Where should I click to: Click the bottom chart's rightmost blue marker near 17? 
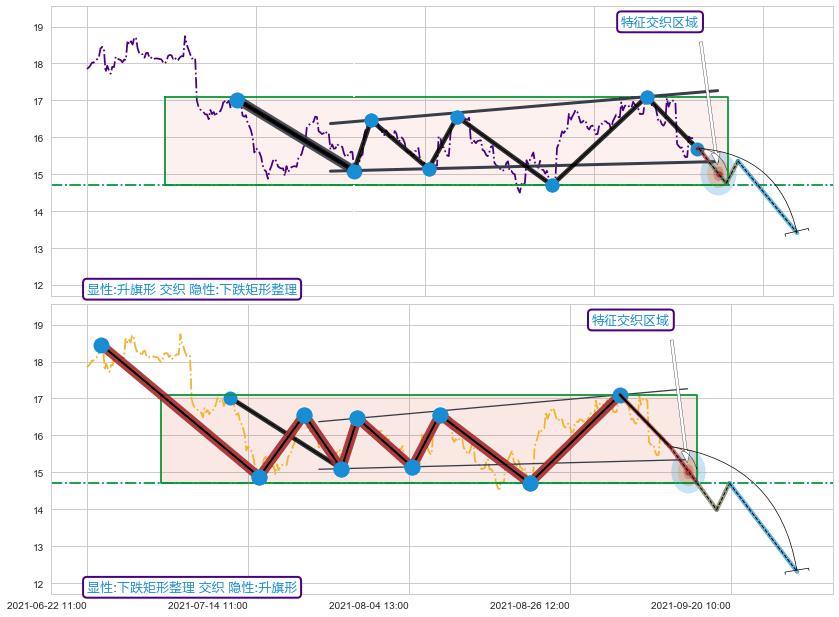click(x=620, y=396)
